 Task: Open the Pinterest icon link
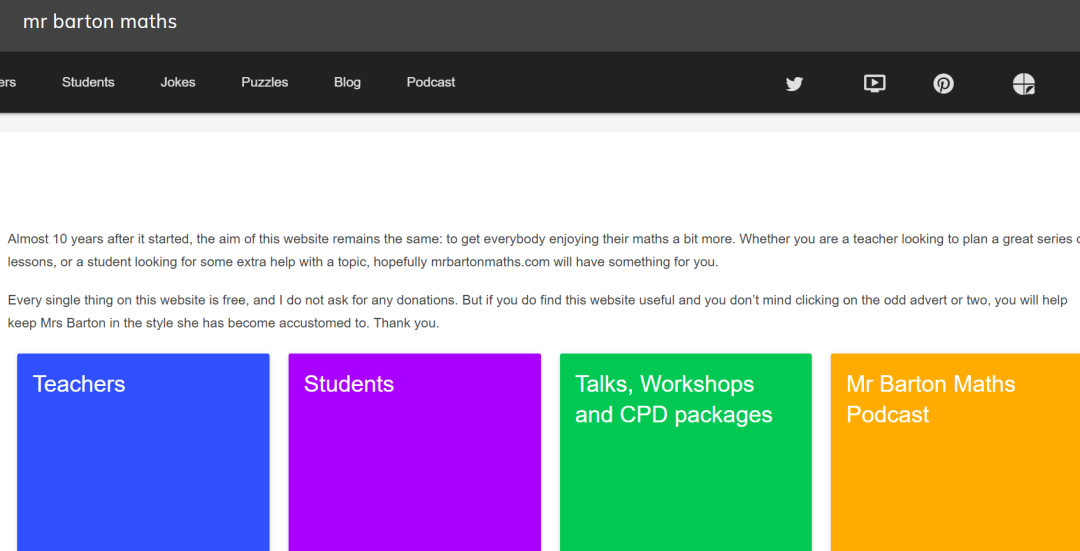[943, 84]
